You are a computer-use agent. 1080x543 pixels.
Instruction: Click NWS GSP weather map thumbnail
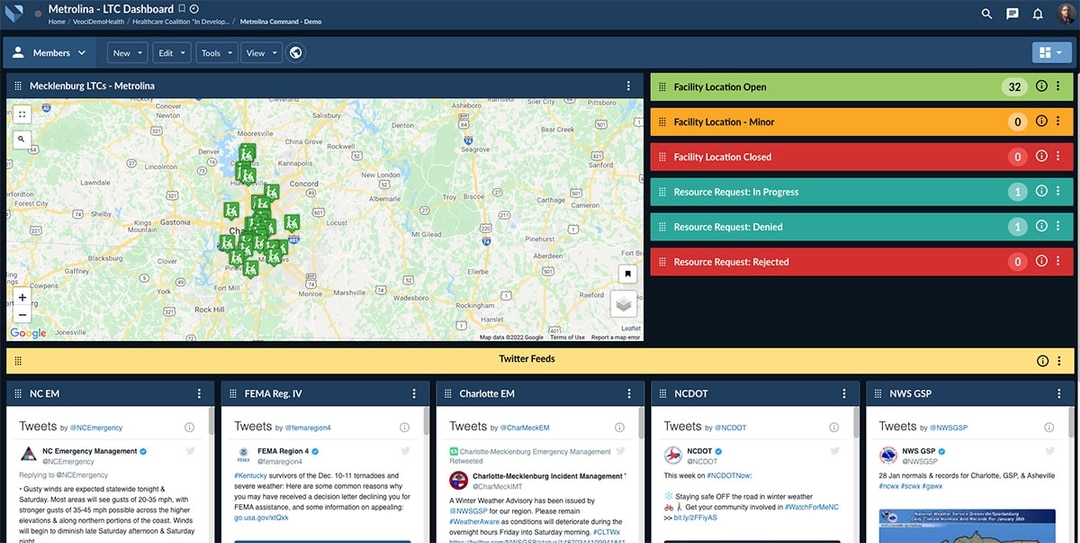[967, 526]
